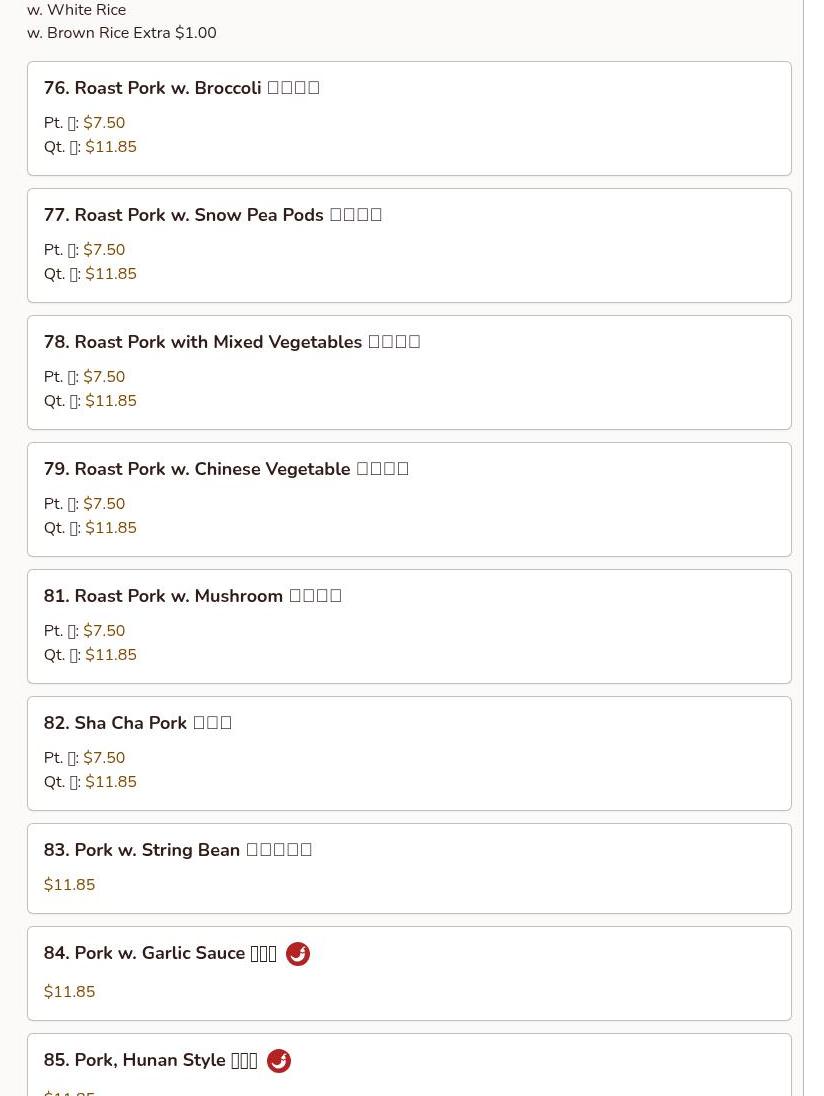
Task: Click $11.85 price under Pork w. String Bean
Action: [69, 885]
